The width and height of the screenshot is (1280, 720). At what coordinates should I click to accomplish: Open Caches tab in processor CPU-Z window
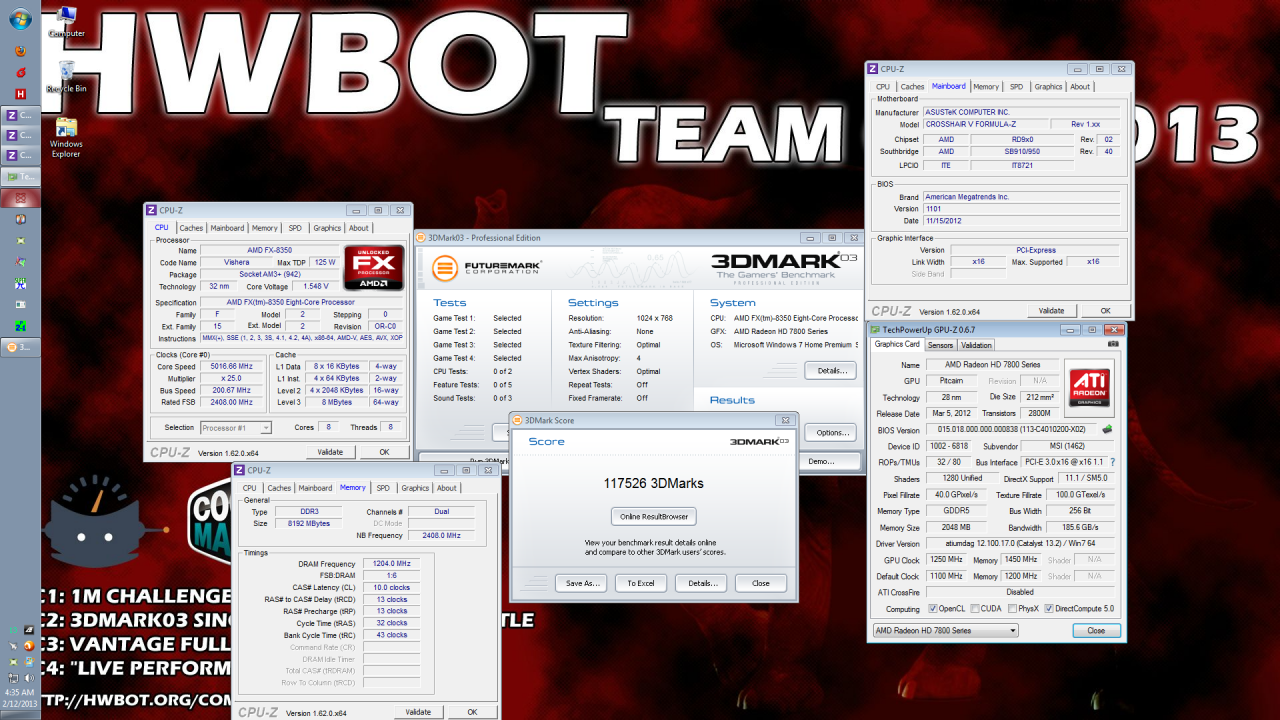[x=191, y=228]
